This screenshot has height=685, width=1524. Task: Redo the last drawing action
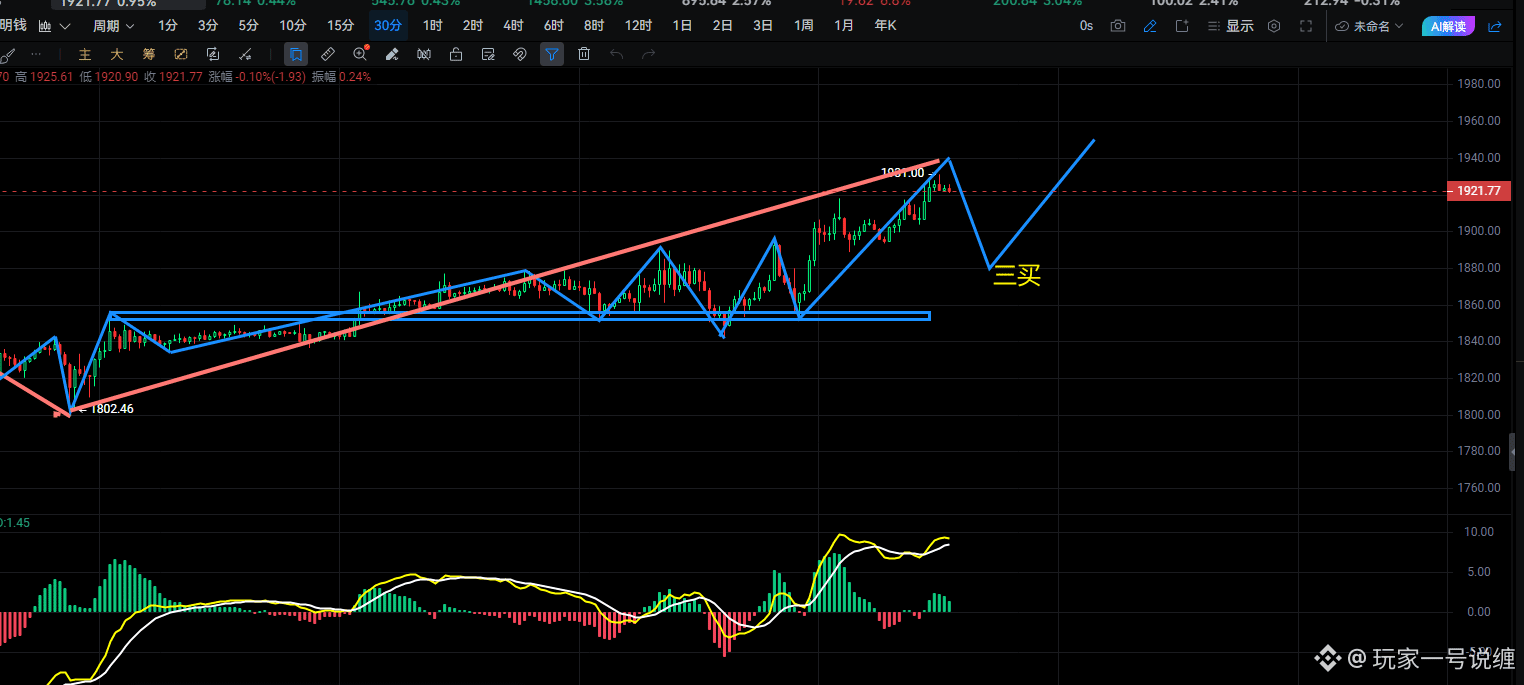[648, 54]
